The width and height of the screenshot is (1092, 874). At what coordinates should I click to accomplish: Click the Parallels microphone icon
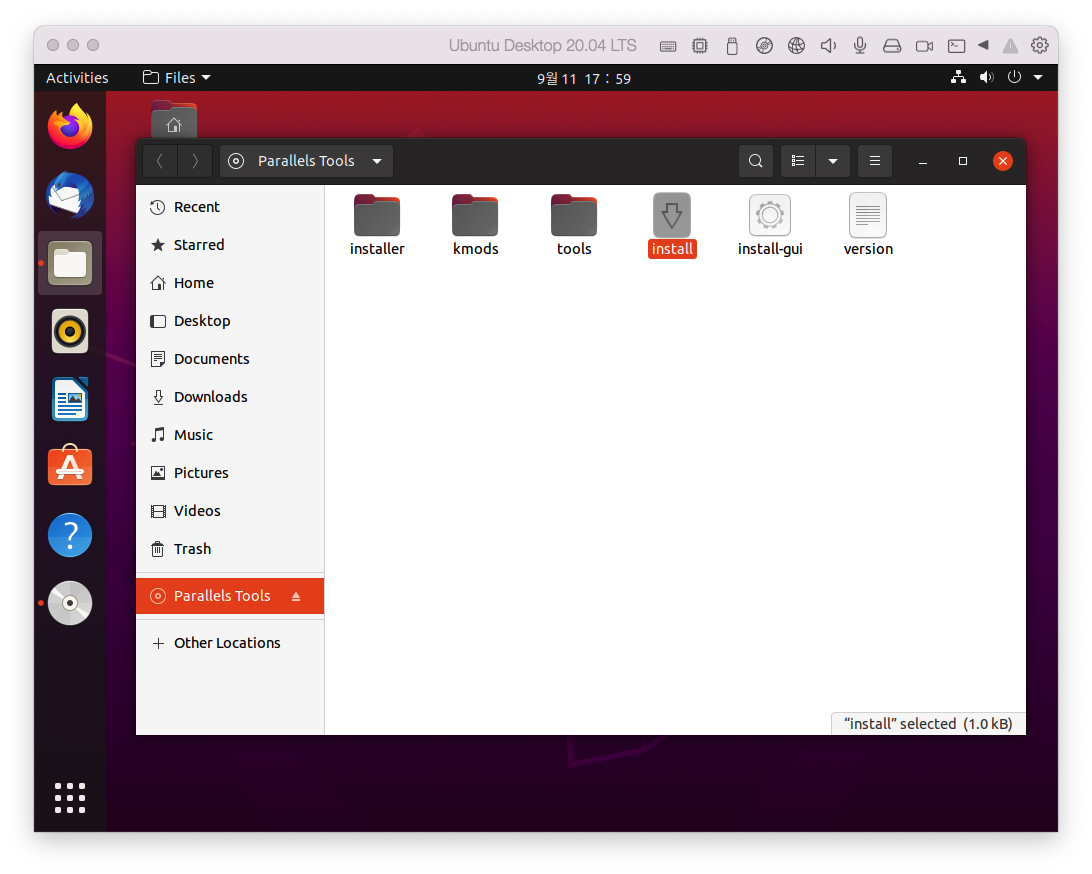[x=860, y=46]
